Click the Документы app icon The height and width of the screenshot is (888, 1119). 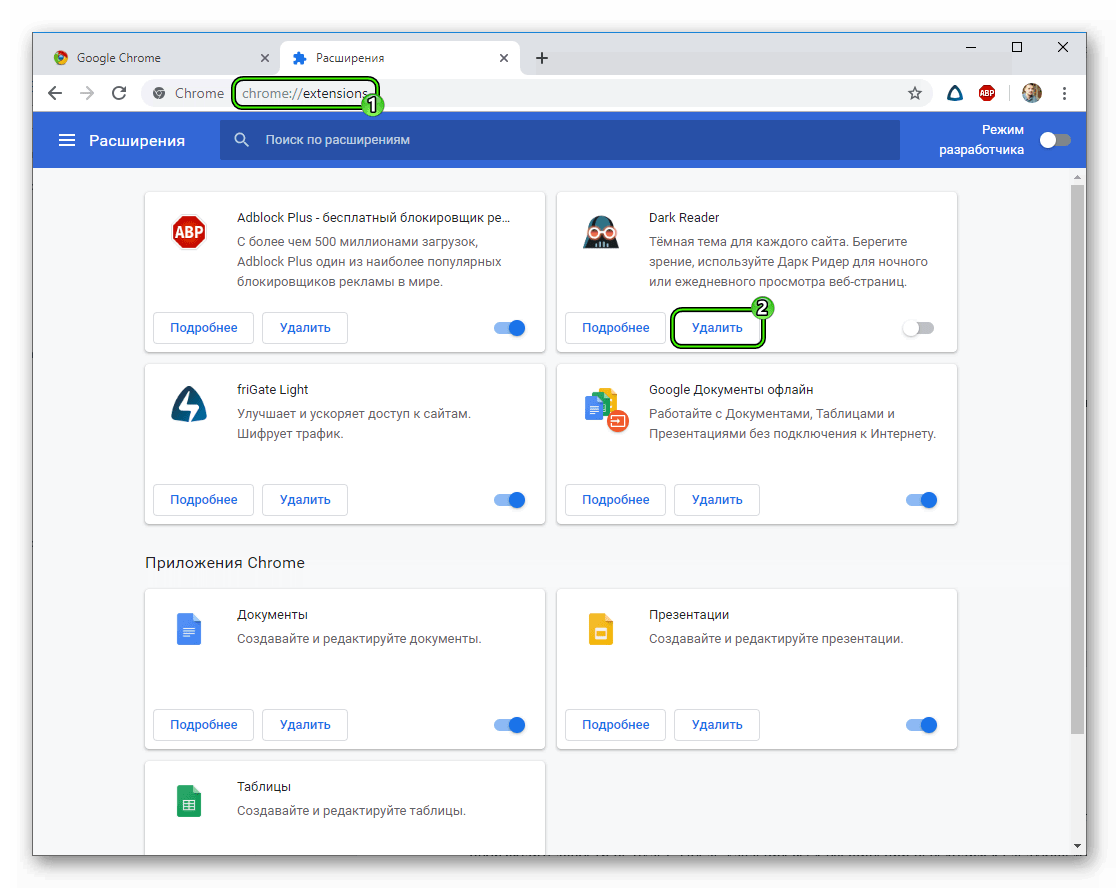click(189, 629)
